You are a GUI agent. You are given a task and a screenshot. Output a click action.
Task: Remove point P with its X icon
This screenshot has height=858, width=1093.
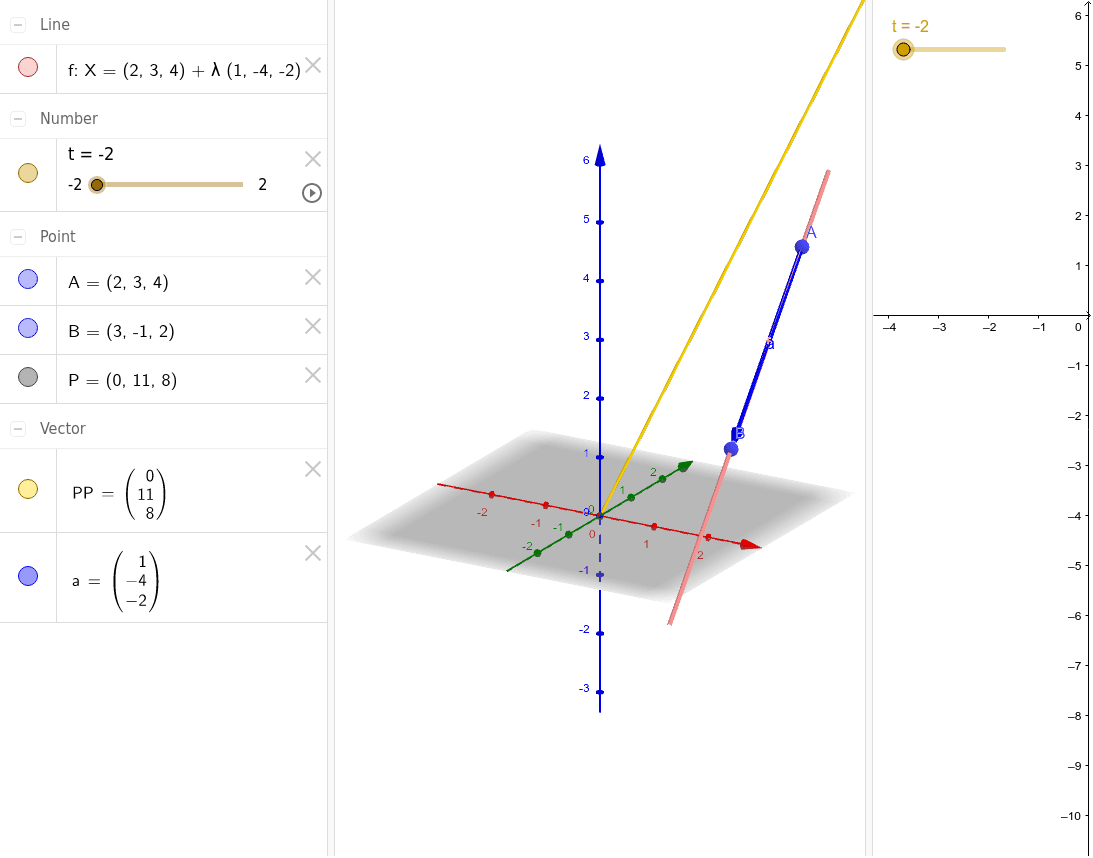coord(313,375)
